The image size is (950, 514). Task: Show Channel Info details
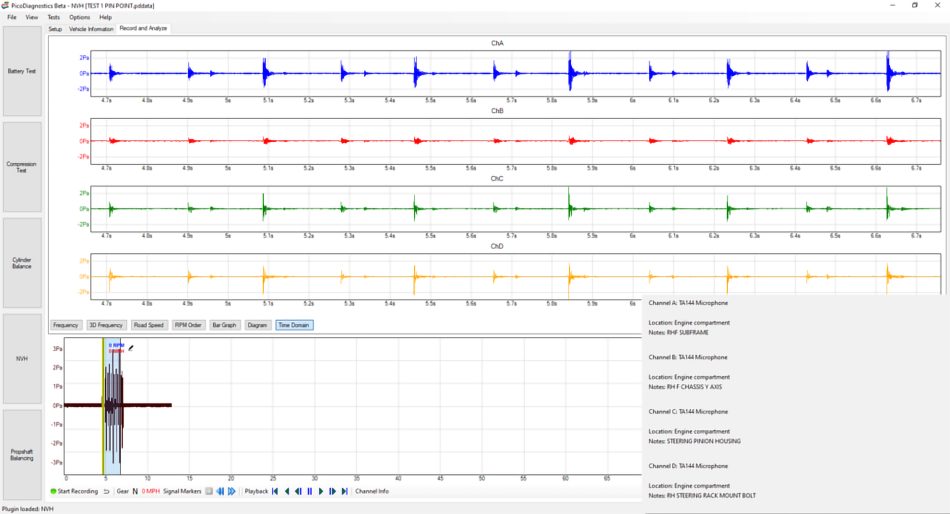point(372,491)
